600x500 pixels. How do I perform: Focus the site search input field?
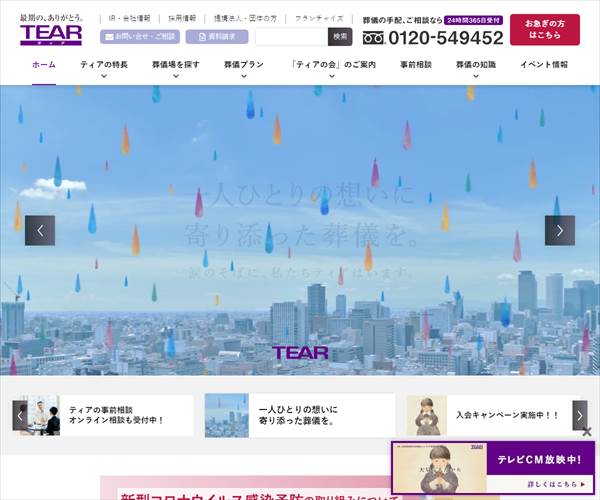[292, 37]
